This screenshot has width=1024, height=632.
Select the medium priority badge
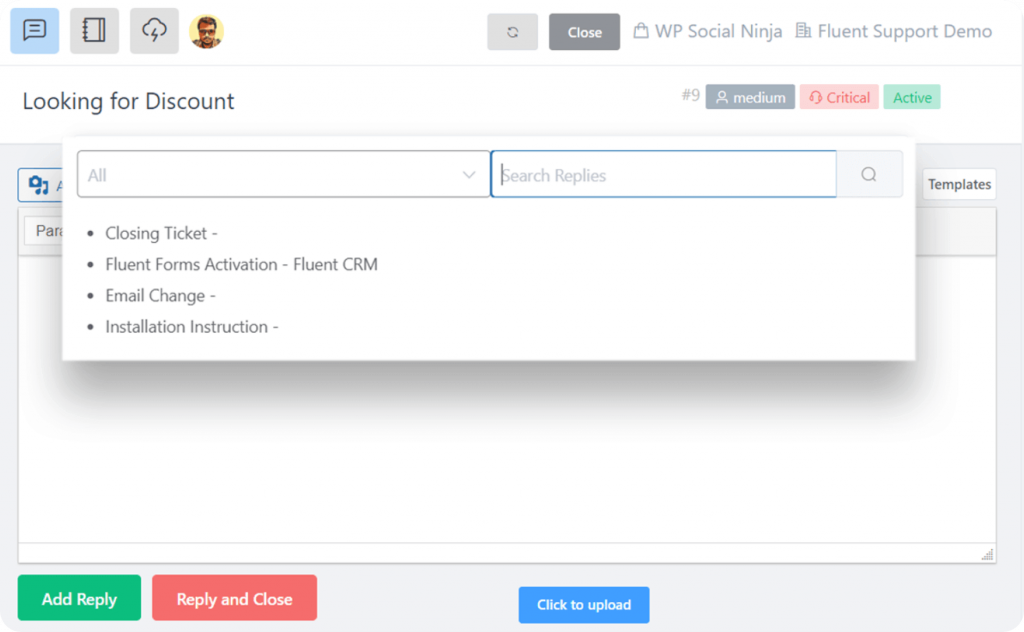pyautogui.click(x=750, y=97)
